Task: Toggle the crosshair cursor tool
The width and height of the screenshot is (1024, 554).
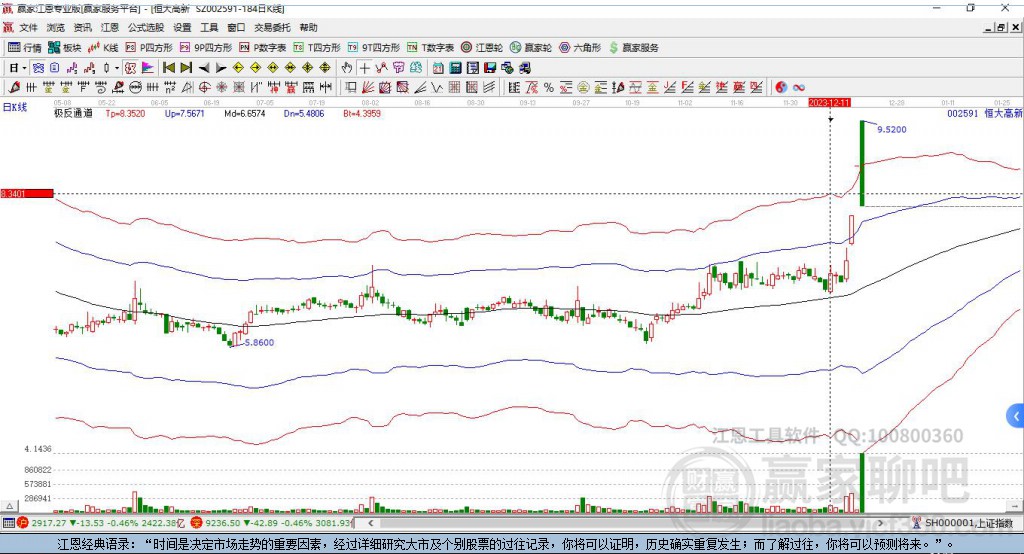Action: tap(364, 68)
